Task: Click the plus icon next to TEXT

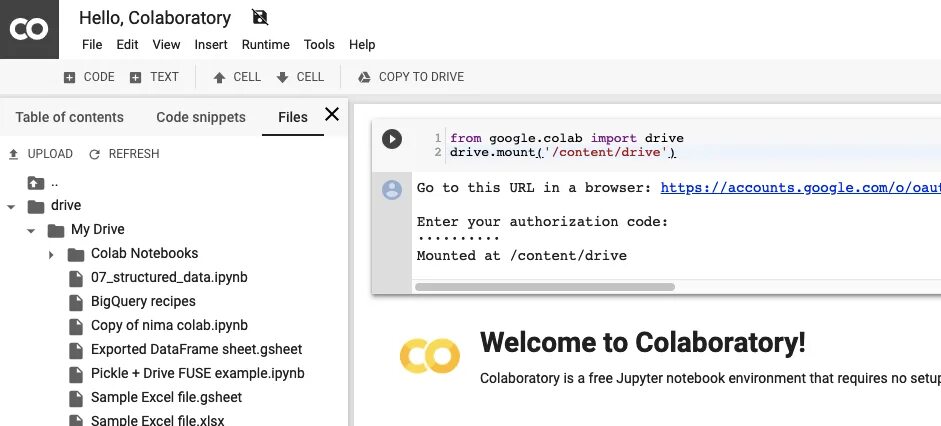Action: (136, 77)
